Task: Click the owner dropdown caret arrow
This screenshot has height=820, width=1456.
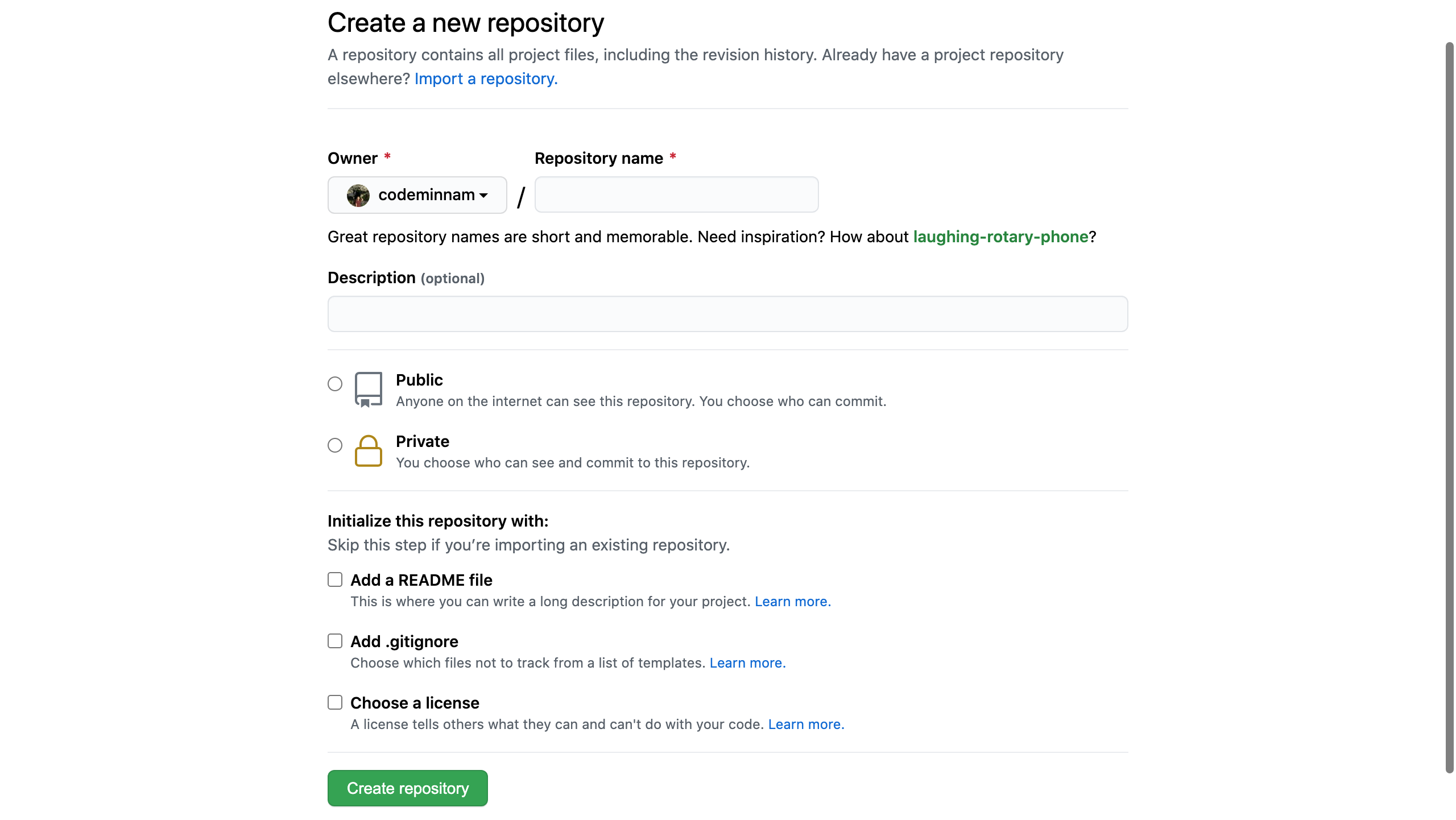Action: [x=483, y=195]
